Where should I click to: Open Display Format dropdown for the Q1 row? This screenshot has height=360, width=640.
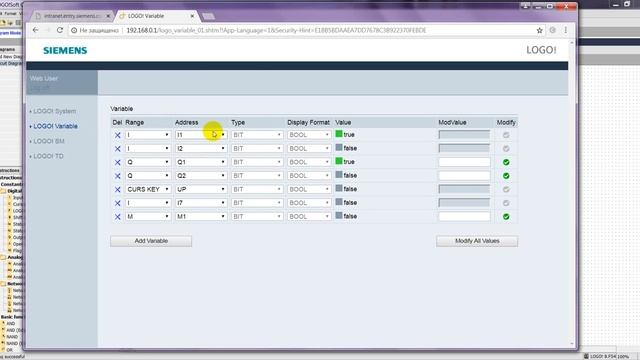point(309,162)
